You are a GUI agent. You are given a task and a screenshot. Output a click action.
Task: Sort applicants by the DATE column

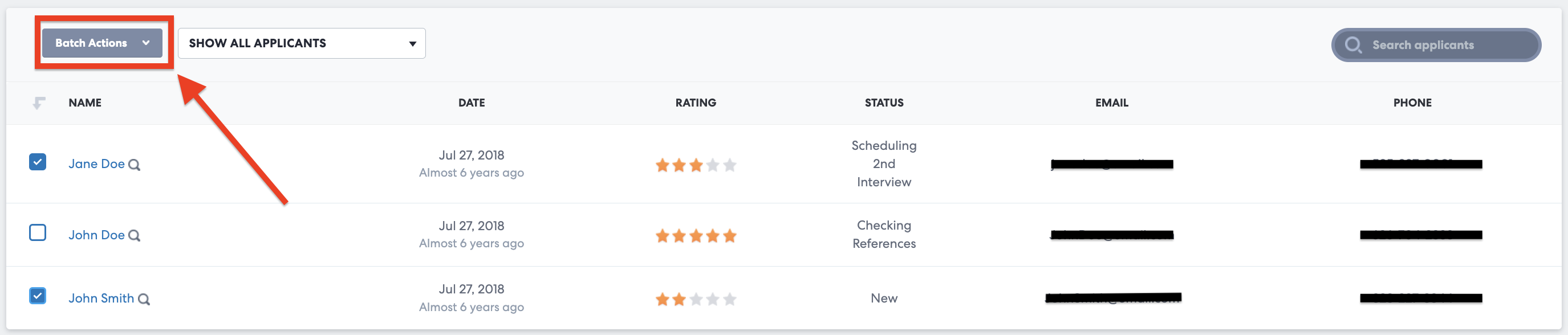(x=471, y=103)
